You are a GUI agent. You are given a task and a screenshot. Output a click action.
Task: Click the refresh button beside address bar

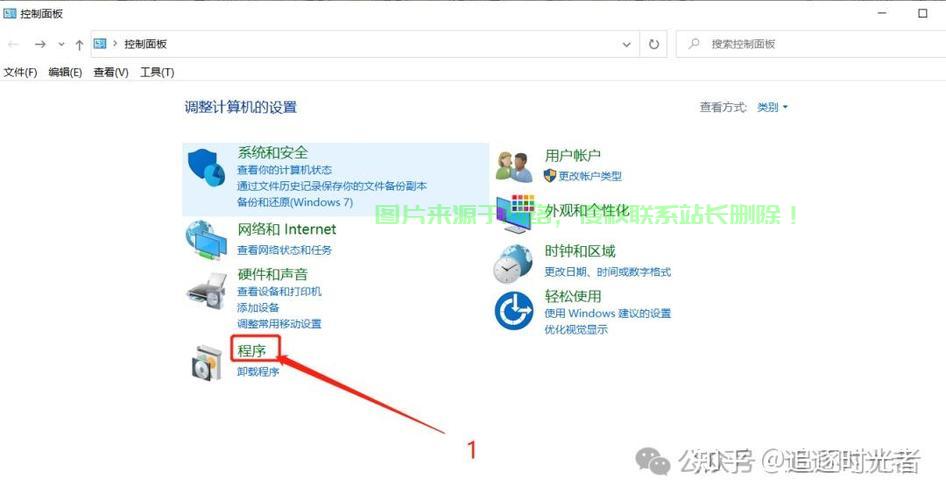click(x=654, y=44)
